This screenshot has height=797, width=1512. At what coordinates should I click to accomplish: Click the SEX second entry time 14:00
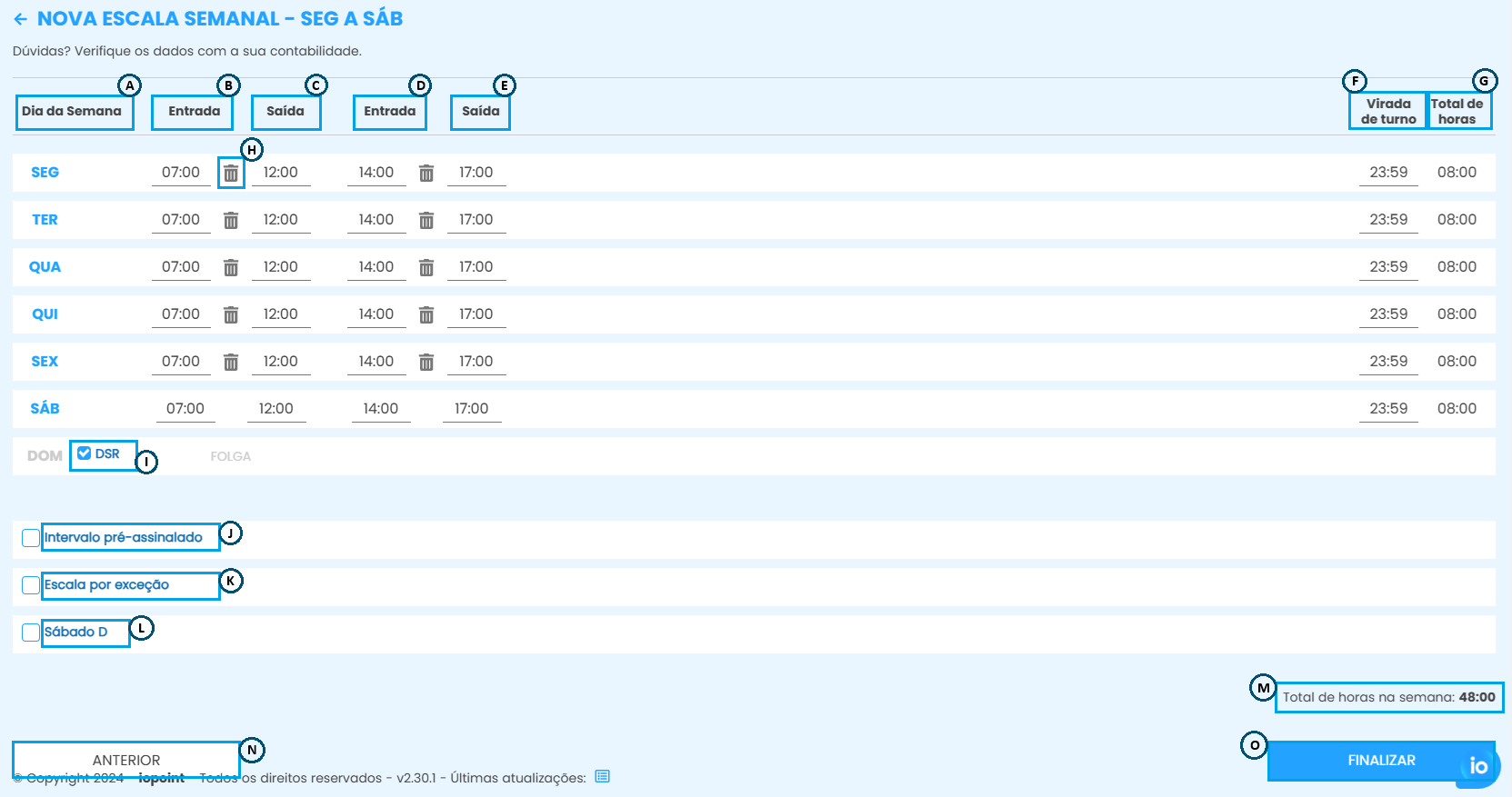tap(376, 362)
